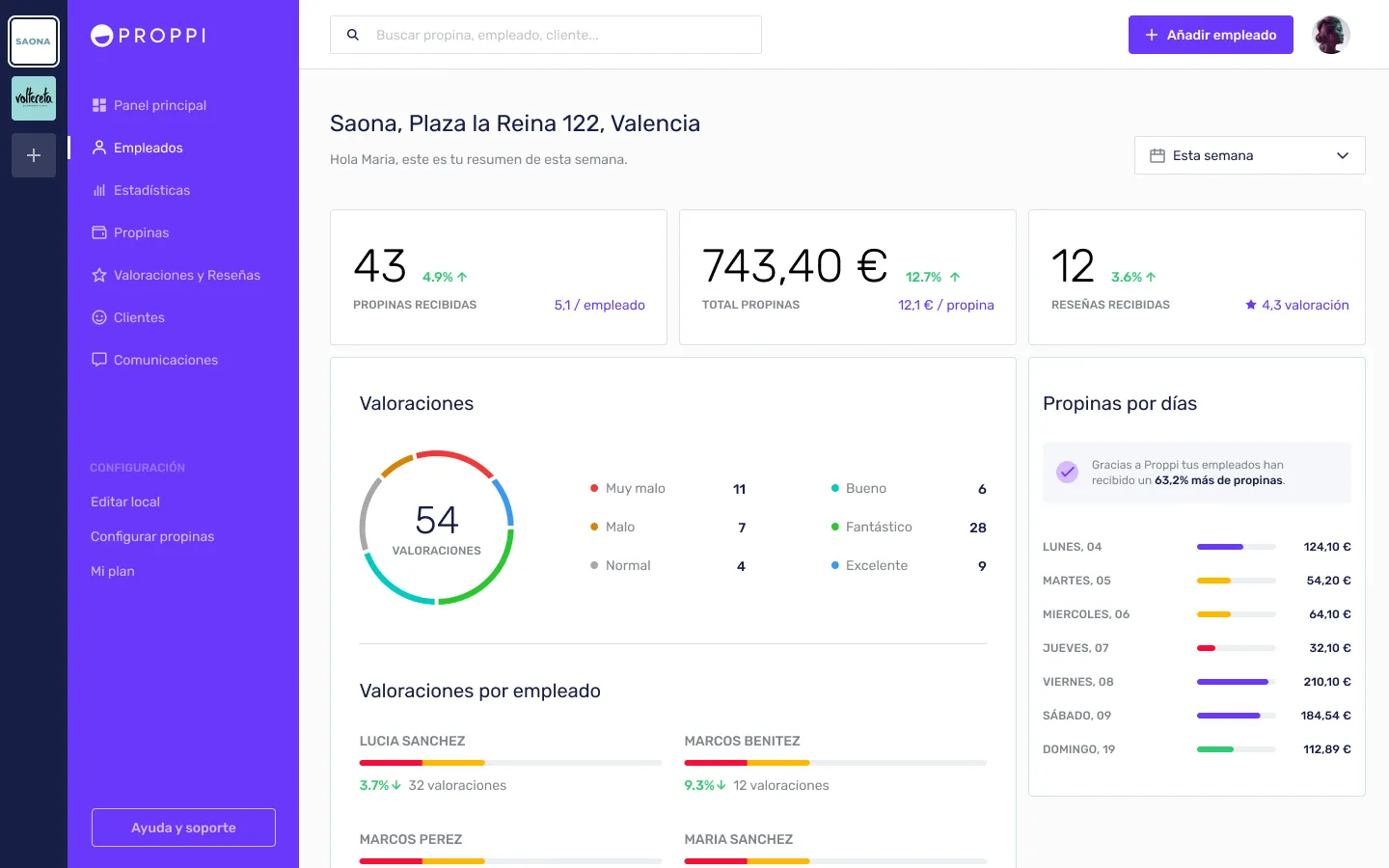Click the Propinas sidebar icon

(99, 232)
